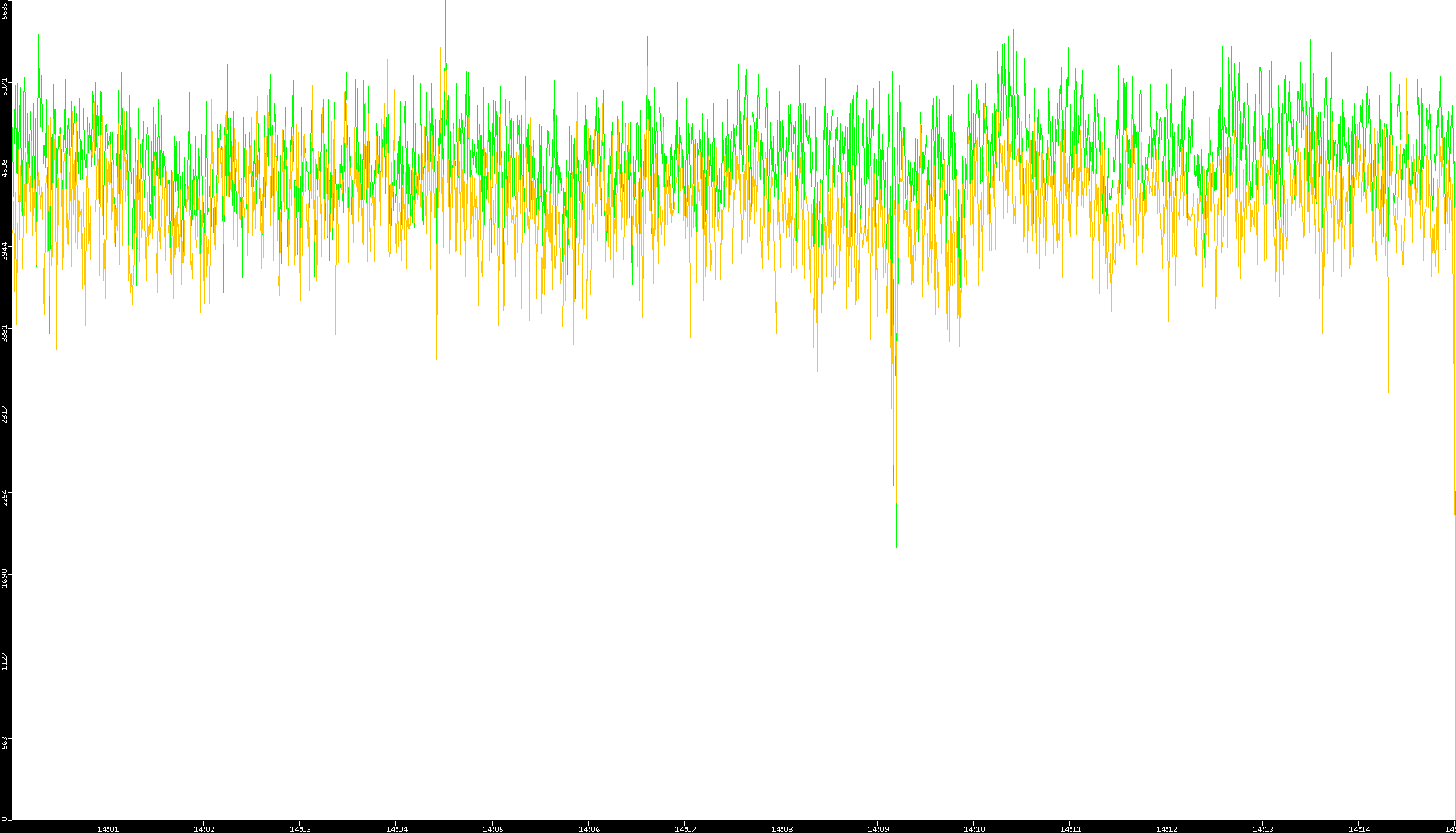Click the 14:01 time axis label
1456x833 pixels.
tap(107, 828)
